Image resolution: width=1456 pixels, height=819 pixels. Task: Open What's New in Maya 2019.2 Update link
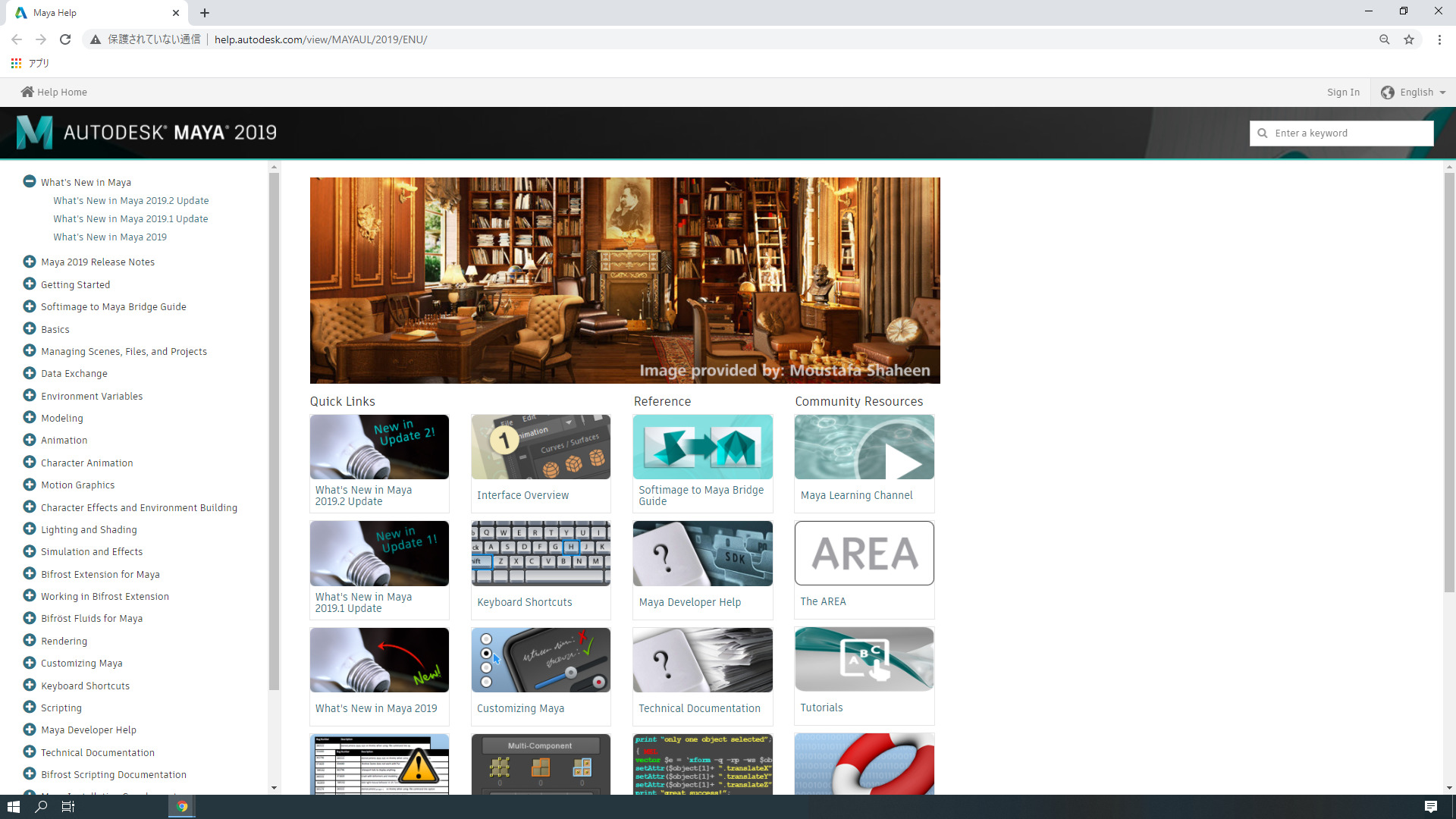pos(130,200)
